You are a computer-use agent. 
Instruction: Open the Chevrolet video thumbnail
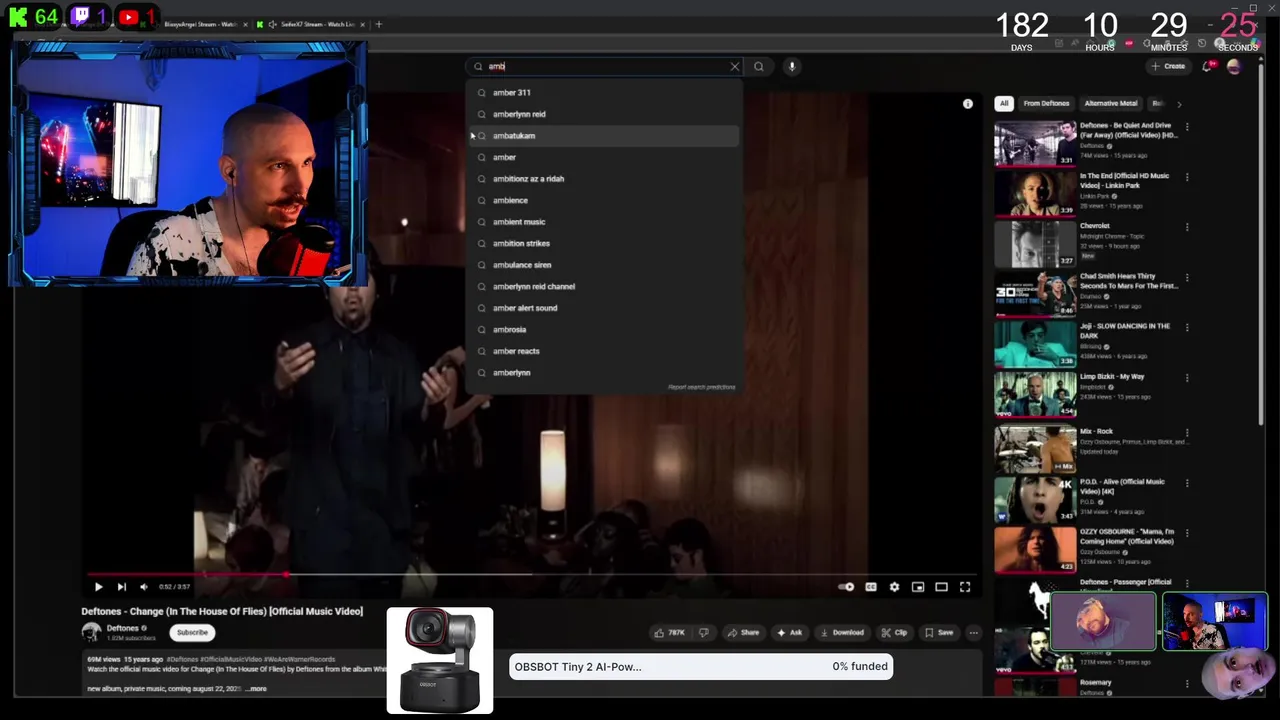click(1035, 244)
